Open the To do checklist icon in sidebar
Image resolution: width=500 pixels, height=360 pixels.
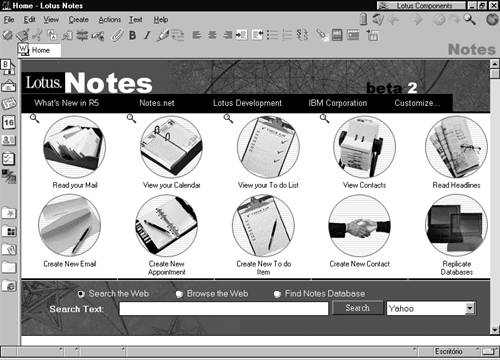click(9, 159)
